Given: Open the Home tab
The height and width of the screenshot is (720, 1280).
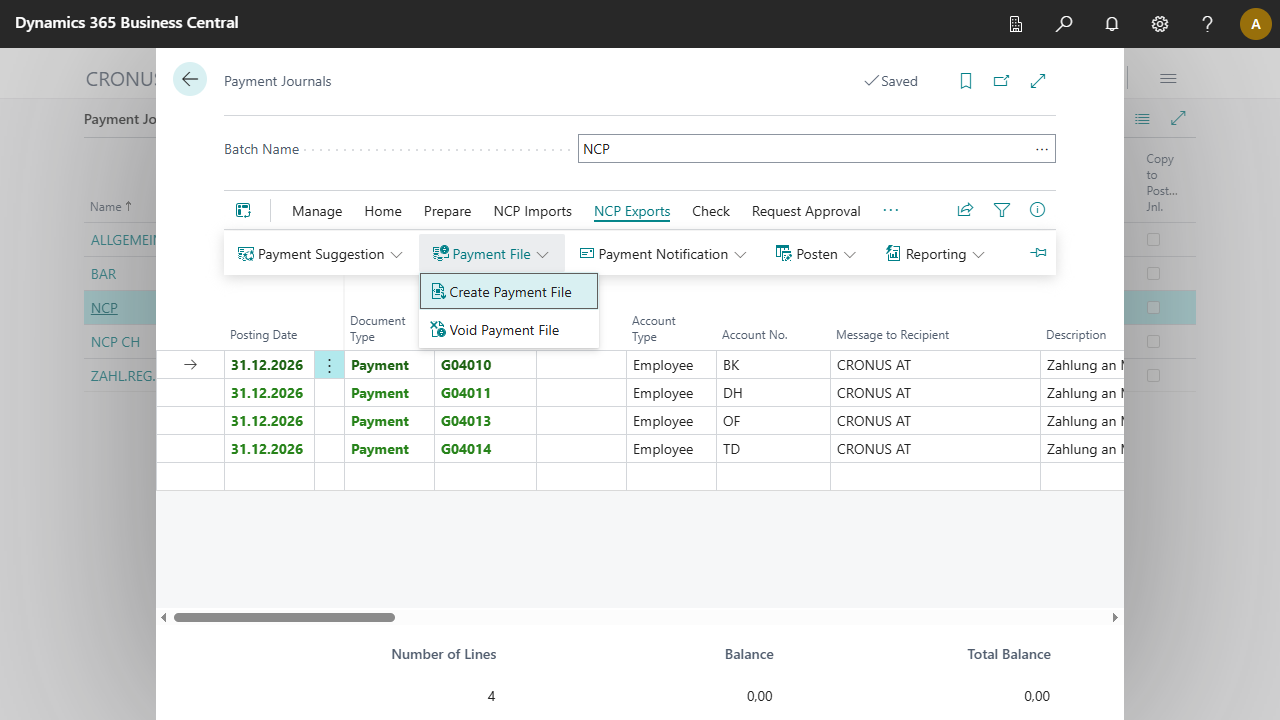Looking at the screenshot, I should (383, 211).
